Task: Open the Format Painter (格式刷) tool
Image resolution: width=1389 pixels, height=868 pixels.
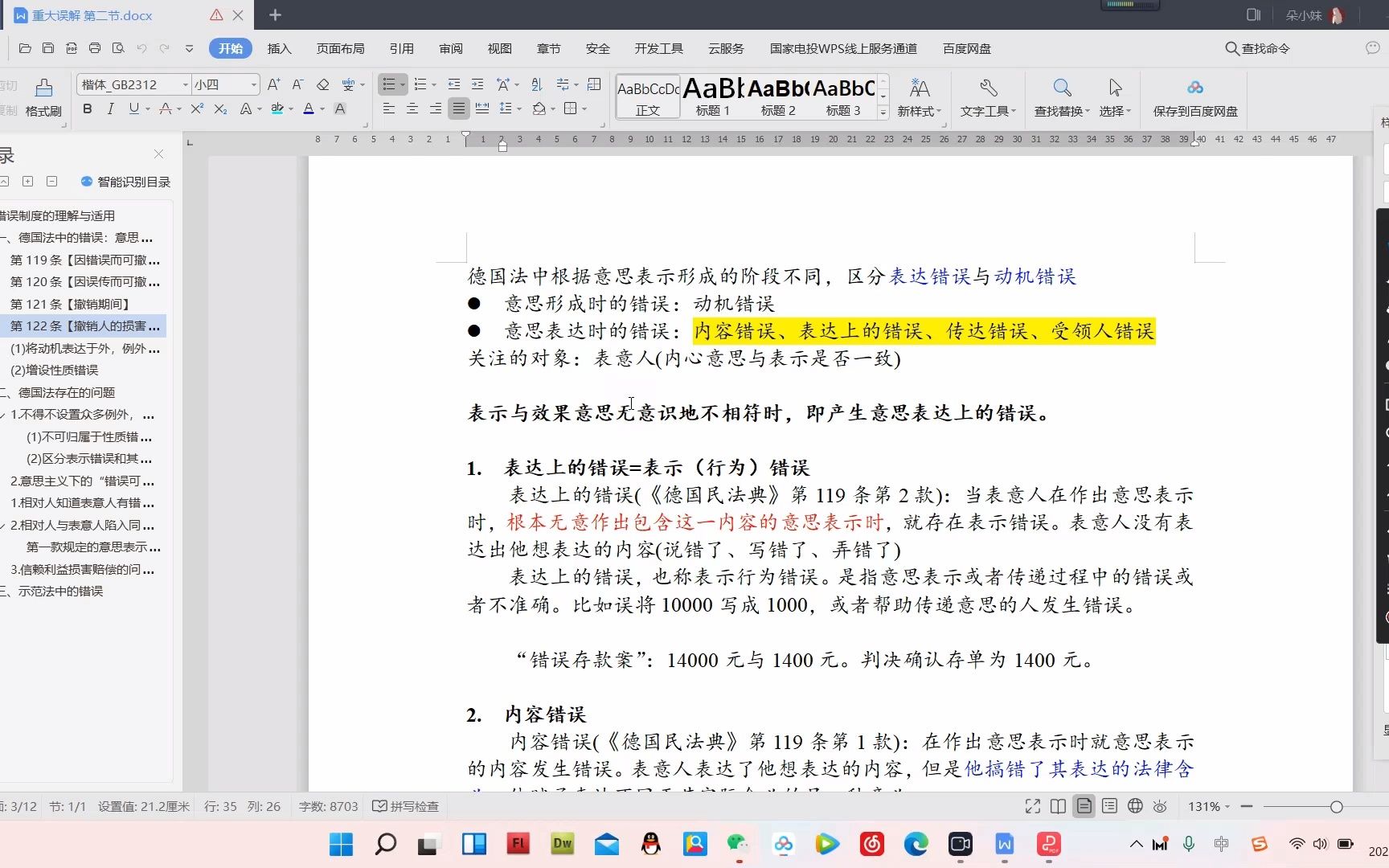Action: coord(43,98)
